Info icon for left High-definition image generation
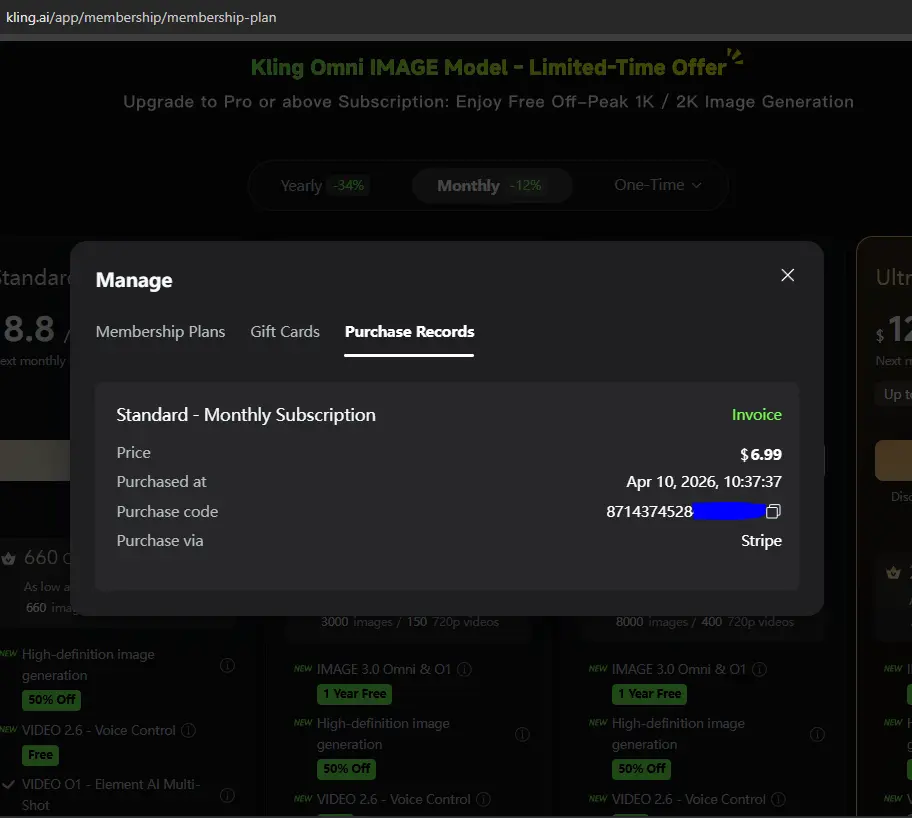Screen dimensions: 912x818 [x=227, y=665]
